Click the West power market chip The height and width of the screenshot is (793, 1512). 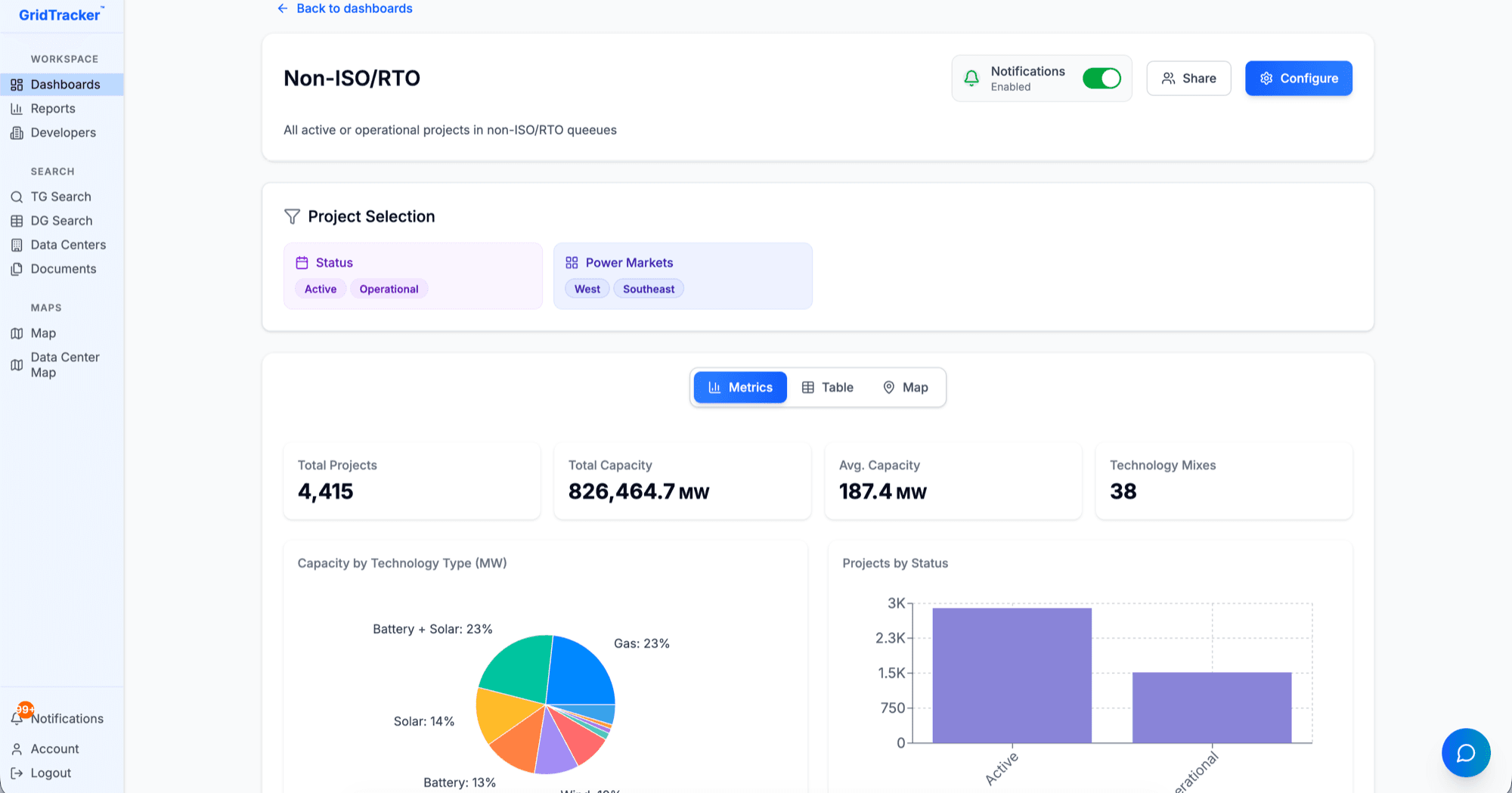point(587,289)
